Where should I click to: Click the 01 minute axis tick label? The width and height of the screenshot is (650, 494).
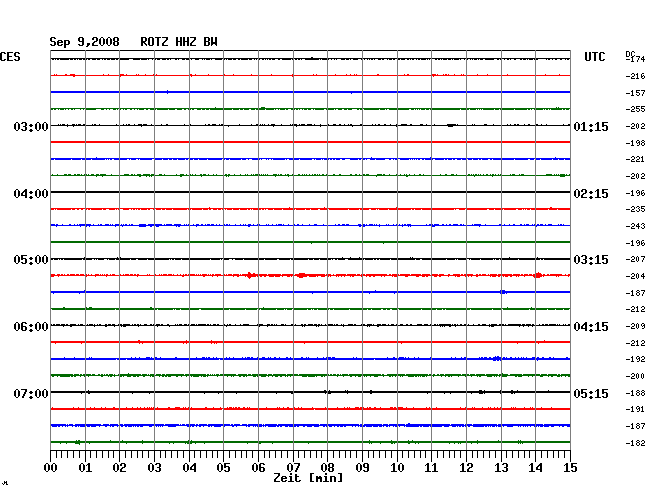[85, 468]
